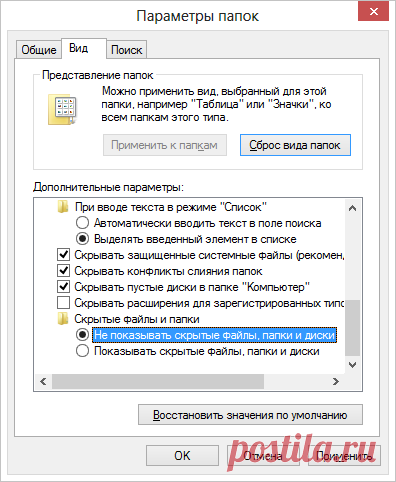
Task: Uncheck Скрывать пустые диски в папке Компьютер
Action: [x=63, y=287]
